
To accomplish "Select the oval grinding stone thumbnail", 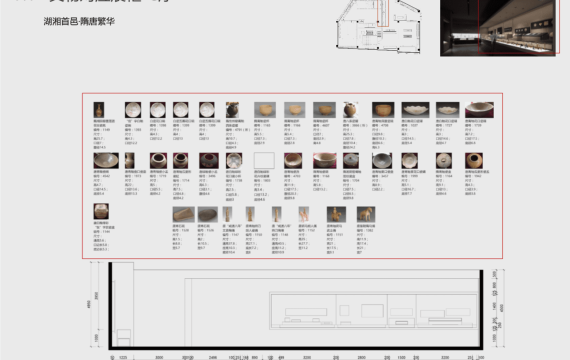I will (208, 214).
